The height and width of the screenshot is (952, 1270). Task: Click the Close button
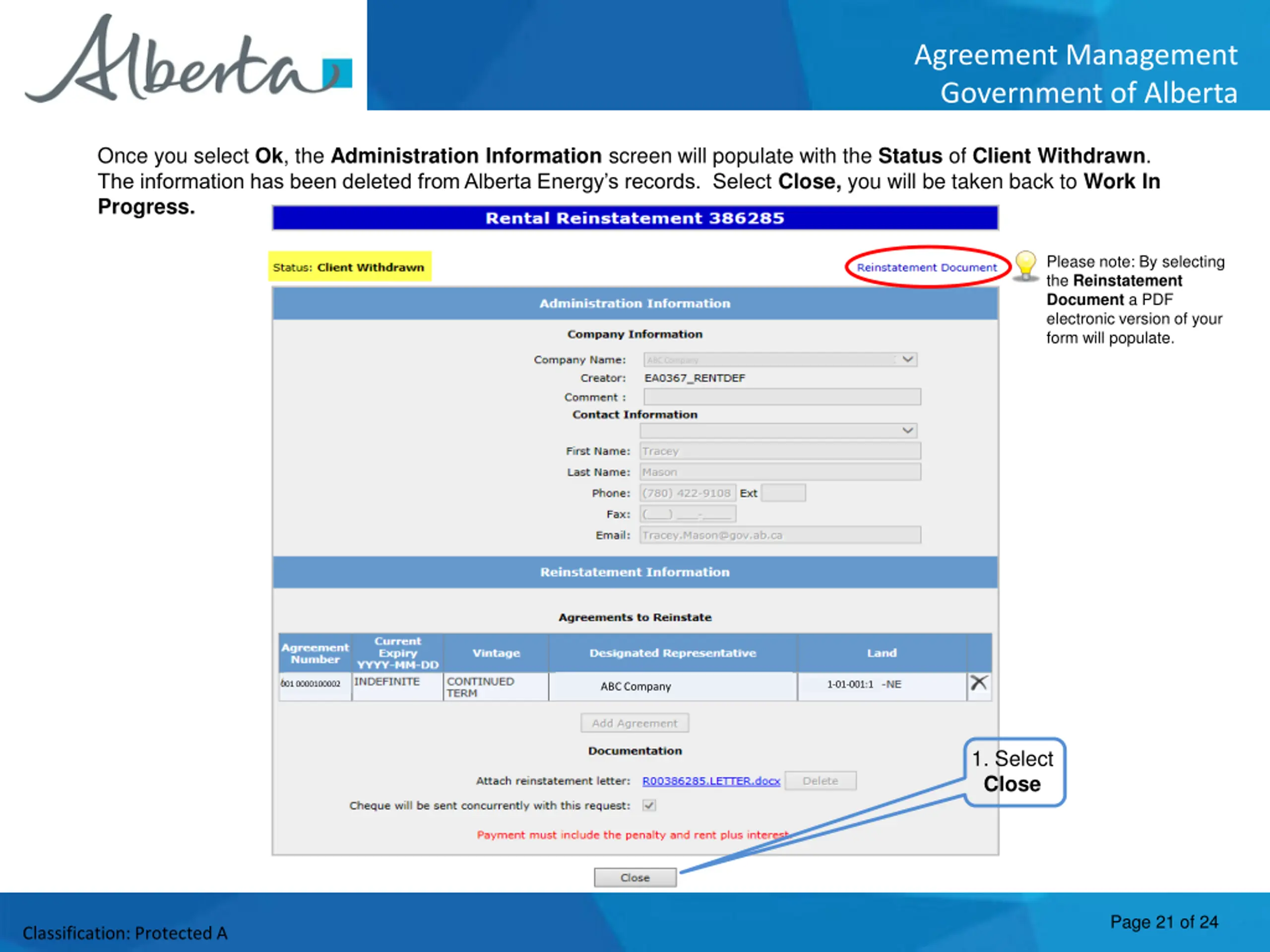click(635, 878)
